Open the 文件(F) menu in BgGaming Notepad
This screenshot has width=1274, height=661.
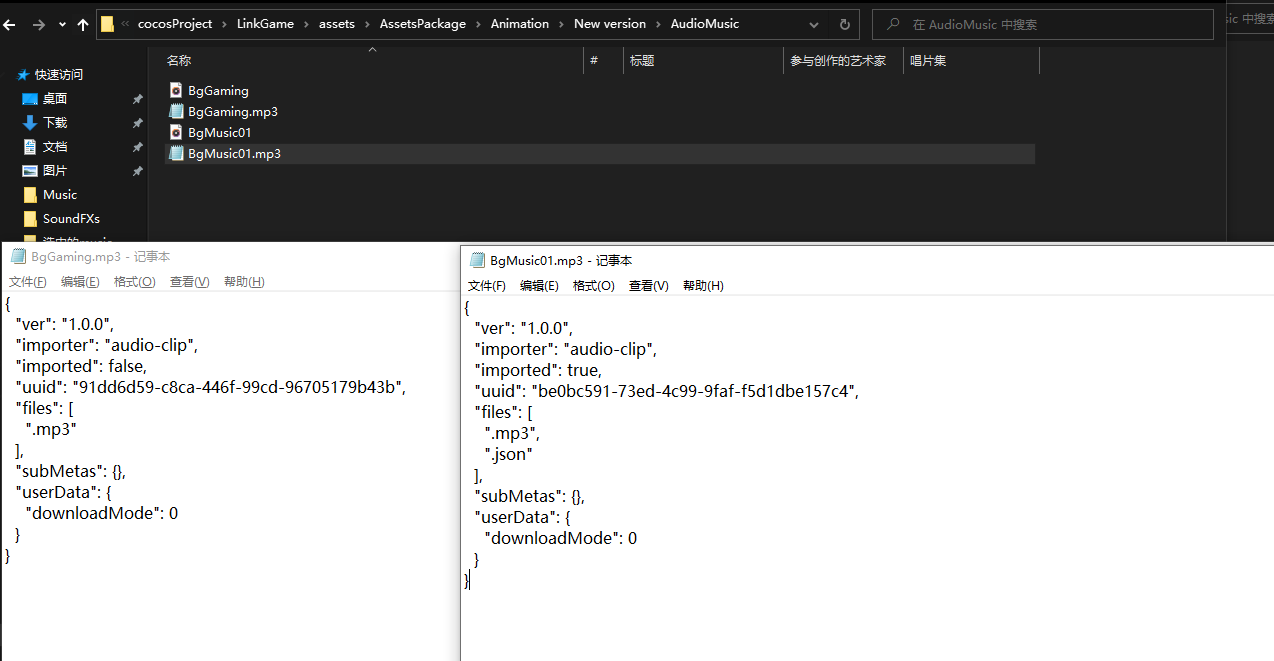coord(28,281)
